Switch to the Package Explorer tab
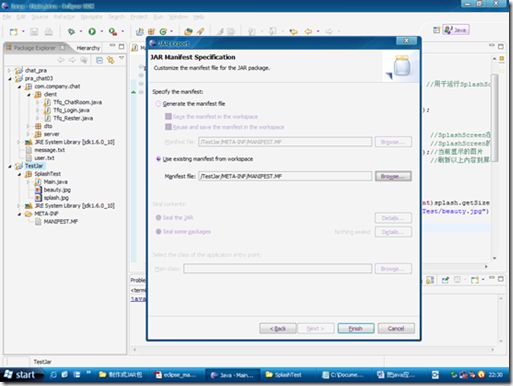Image resolution: width=513 pixels, height=386 pixels. coord(36,48)
